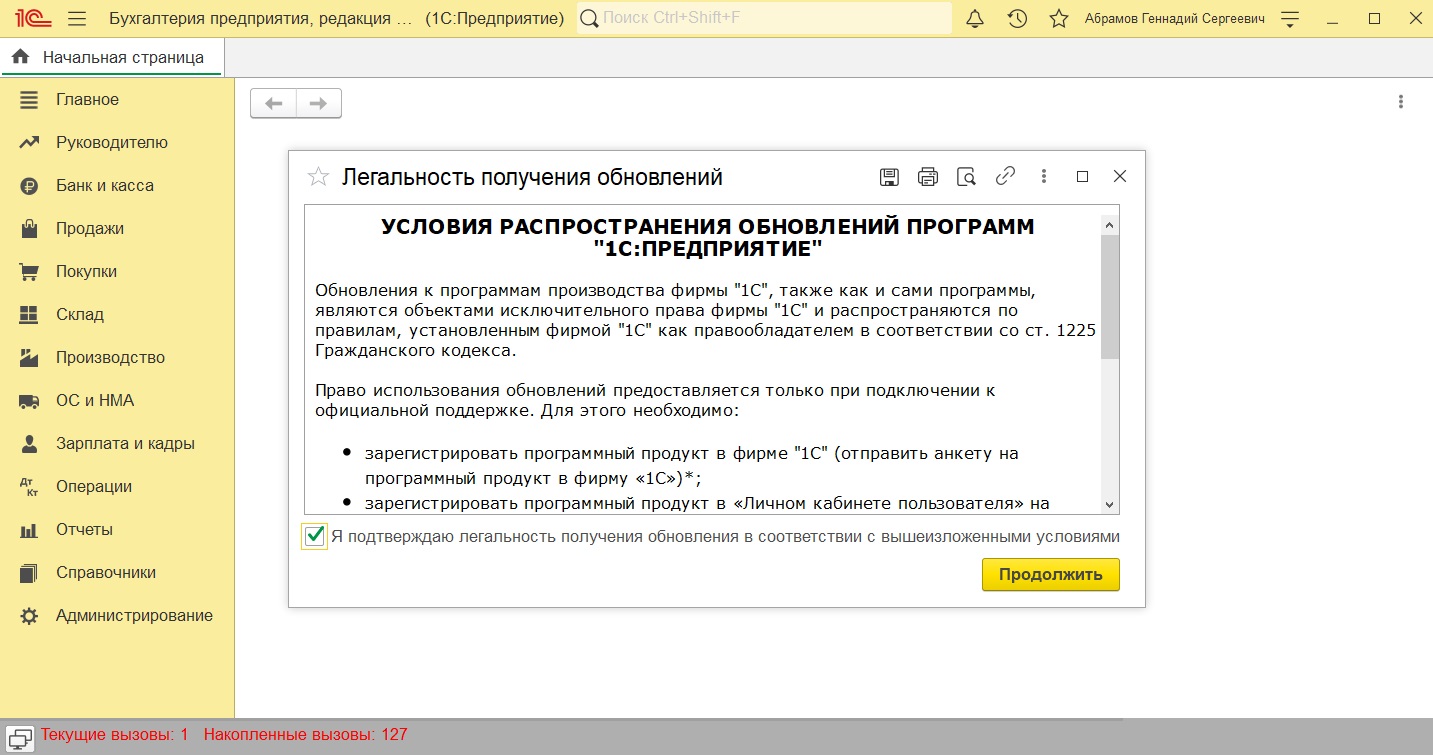1433x755 pixels.
Task: Click Накопленные вызовы: 127 status text
Action: point(306,734)
